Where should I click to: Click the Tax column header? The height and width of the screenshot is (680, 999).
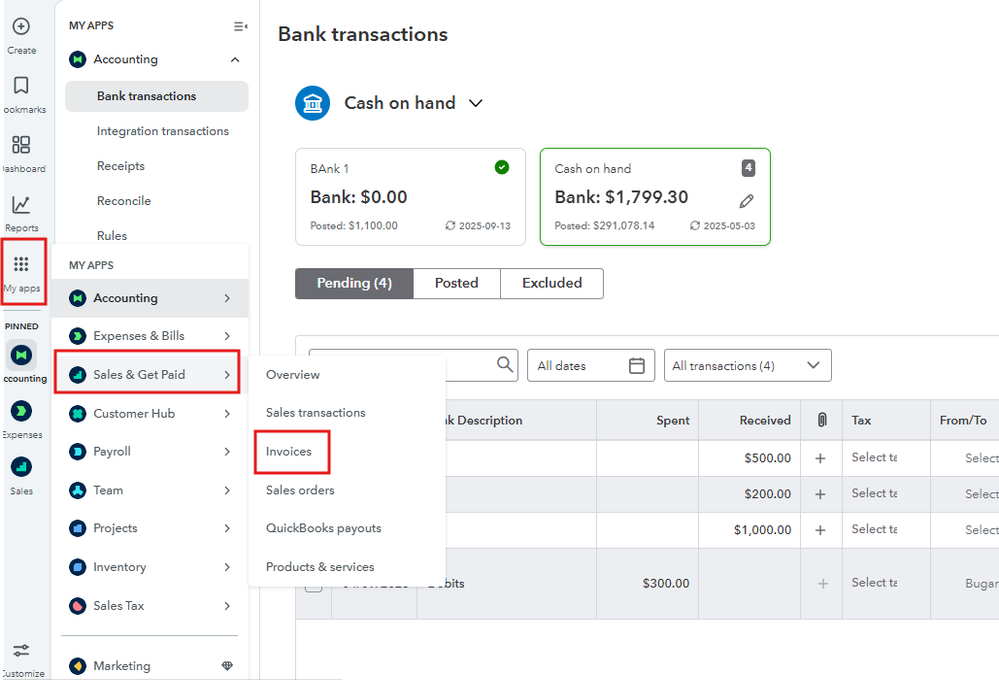(861, 421)
